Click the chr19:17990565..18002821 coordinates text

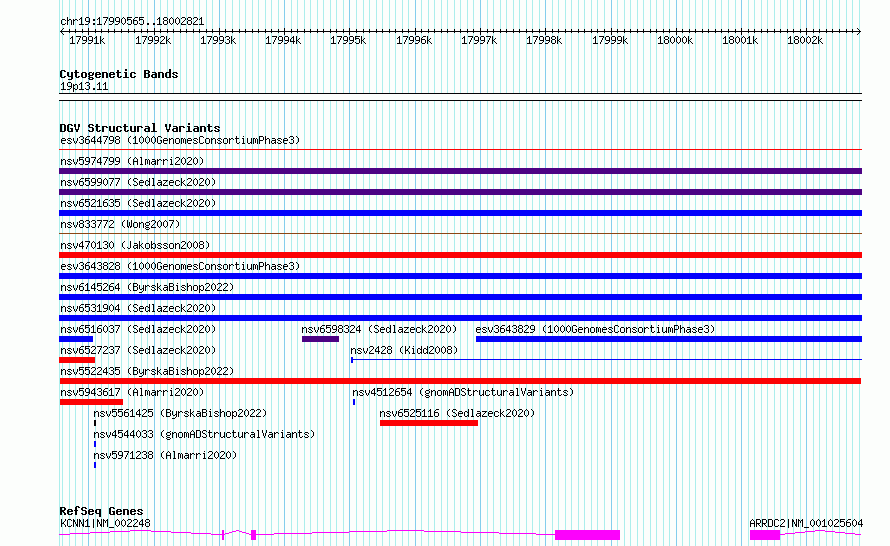coord(132,22)
